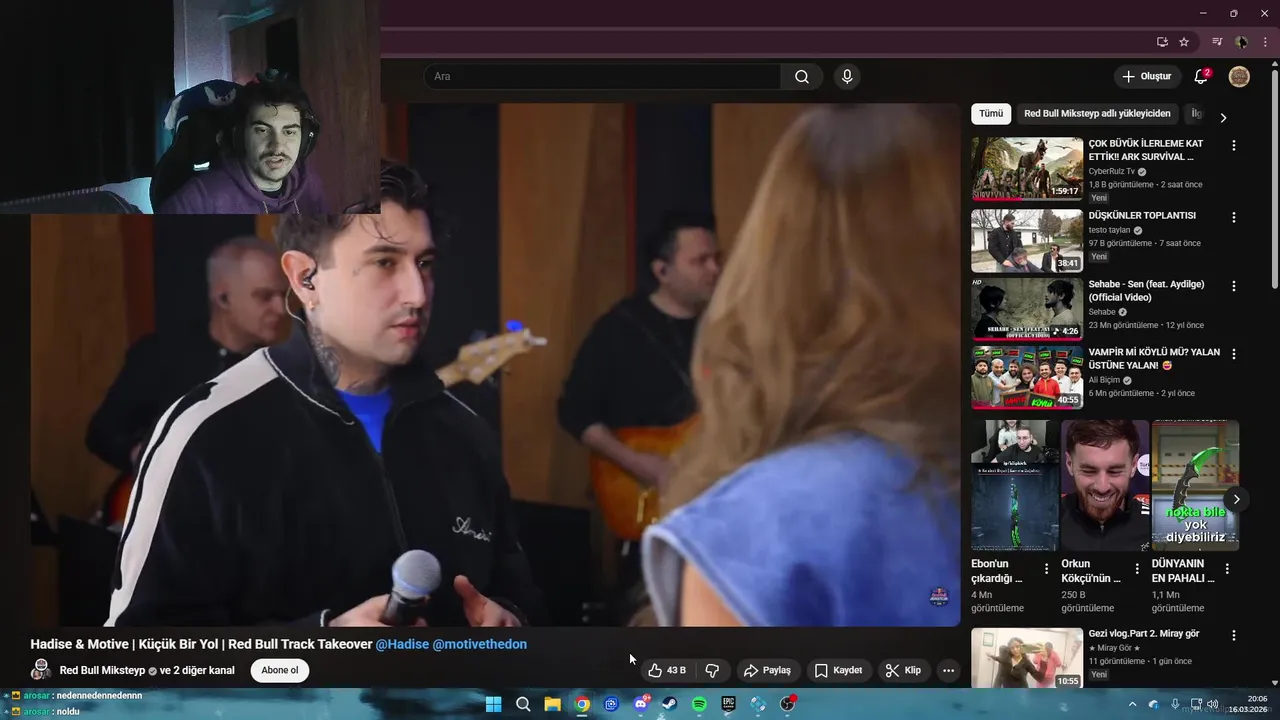Activate voice search microphone
Viewport: 1280px width, 720px height.
[x=847, y=77]
